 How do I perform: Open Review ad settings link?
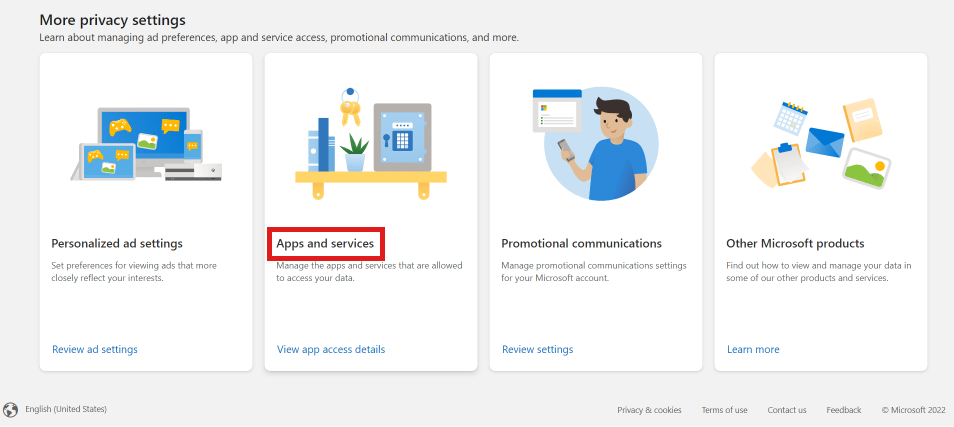pyautogui.click(x=95, y=349)
